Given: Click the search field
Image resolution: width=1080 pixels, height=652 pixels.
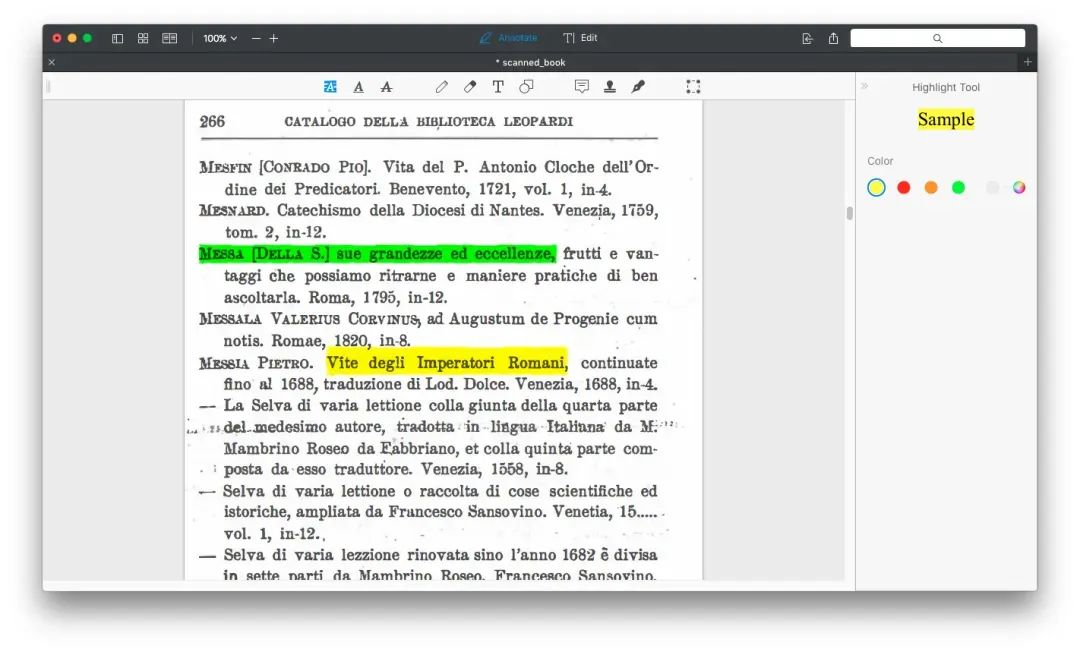Looking at the screenshot, I should pyautogui.click(x=937, y=39).
